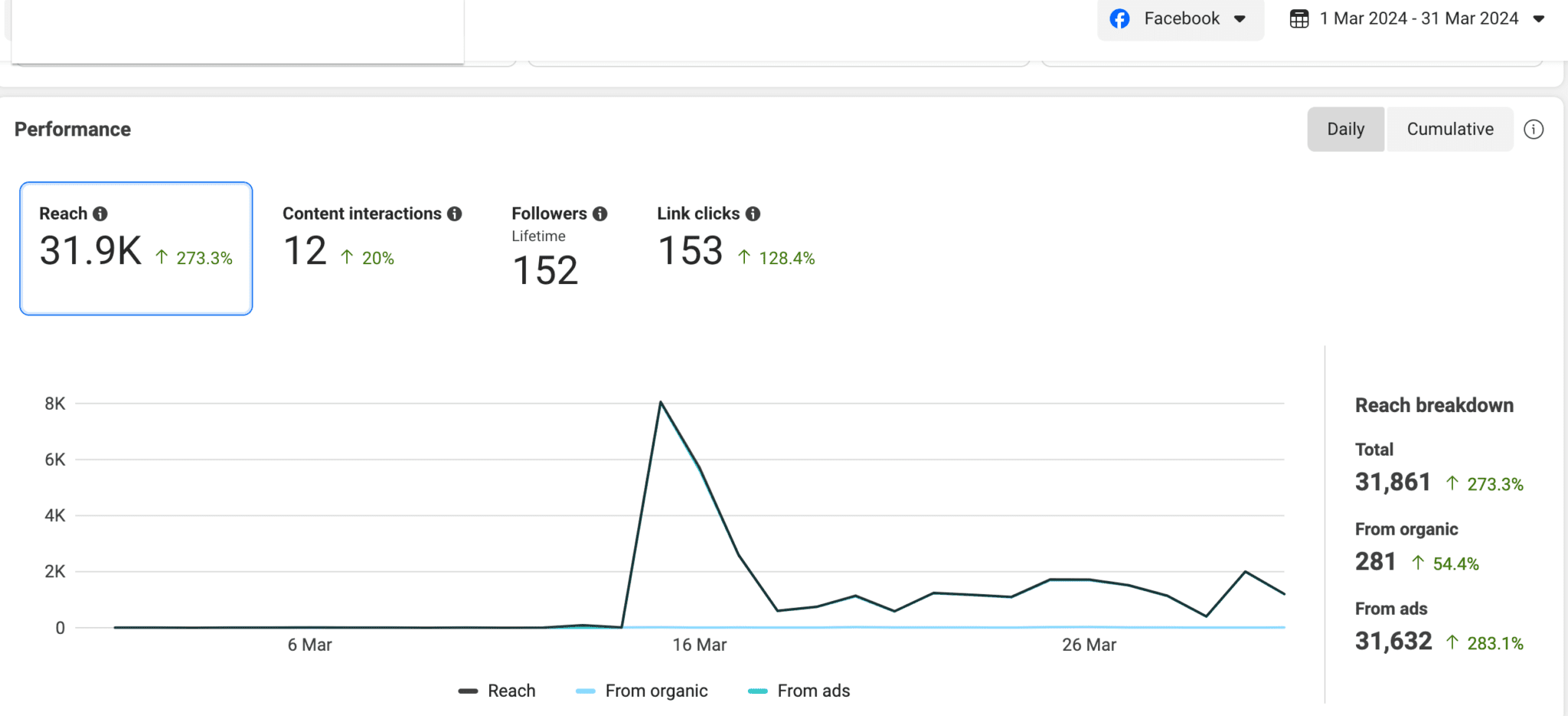The width and height of the screenshot is (1568, 716).
Task: Toggle the From organic legend entry
Action: click(x=642, y=691)
